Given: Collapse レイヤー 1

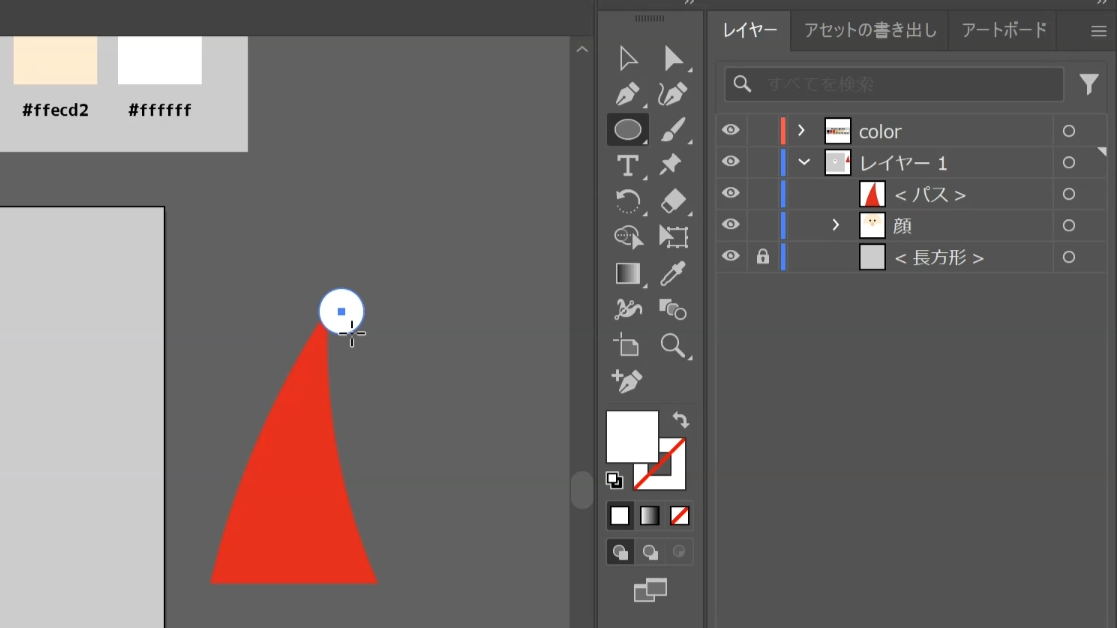Looking at the screenshot, I should point(804,162).
